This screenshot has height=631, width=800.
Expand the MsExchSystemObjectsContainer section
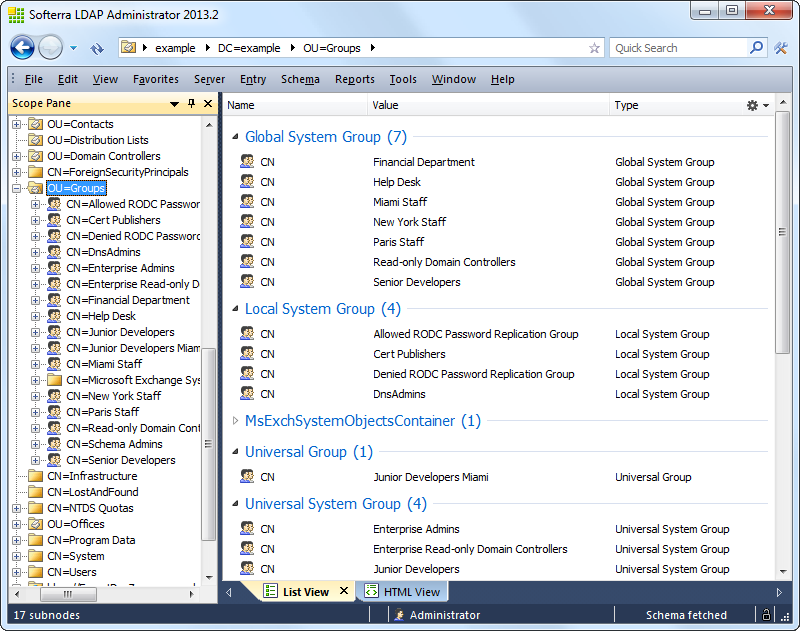tap(235, 421)
